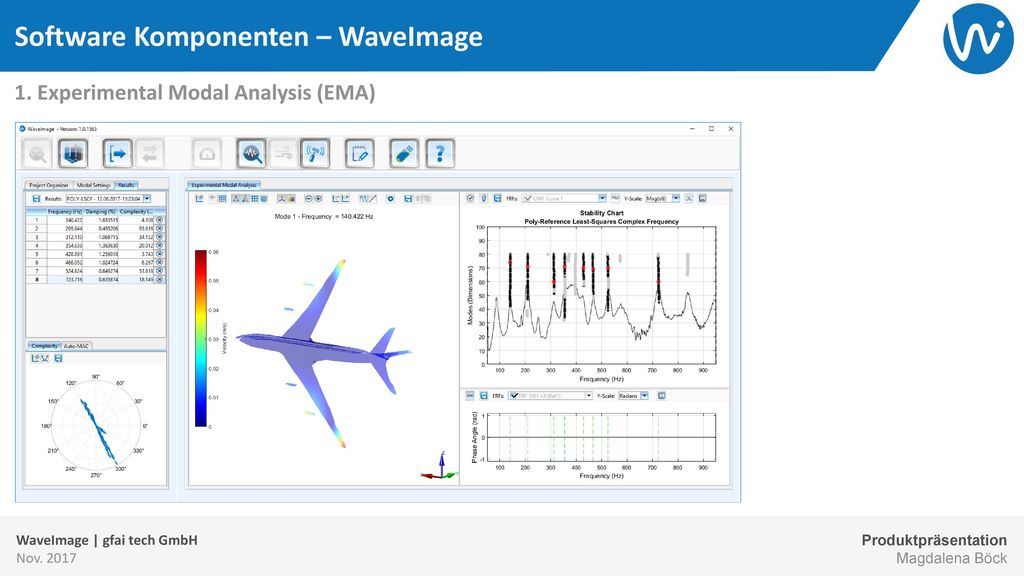Select mode row 8 at 723.716 Hz
The width and height of the screenshot is (1024, 576).
(x=95, y=280)
